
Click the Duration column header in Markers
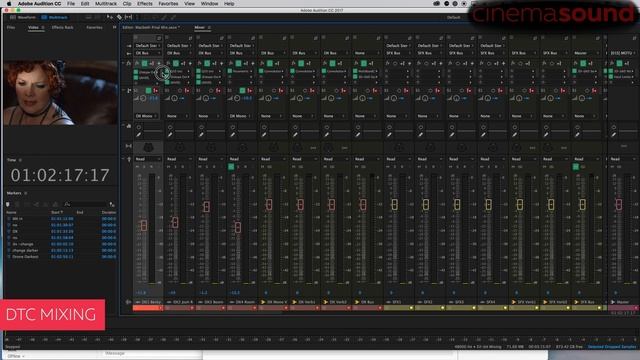109,212
